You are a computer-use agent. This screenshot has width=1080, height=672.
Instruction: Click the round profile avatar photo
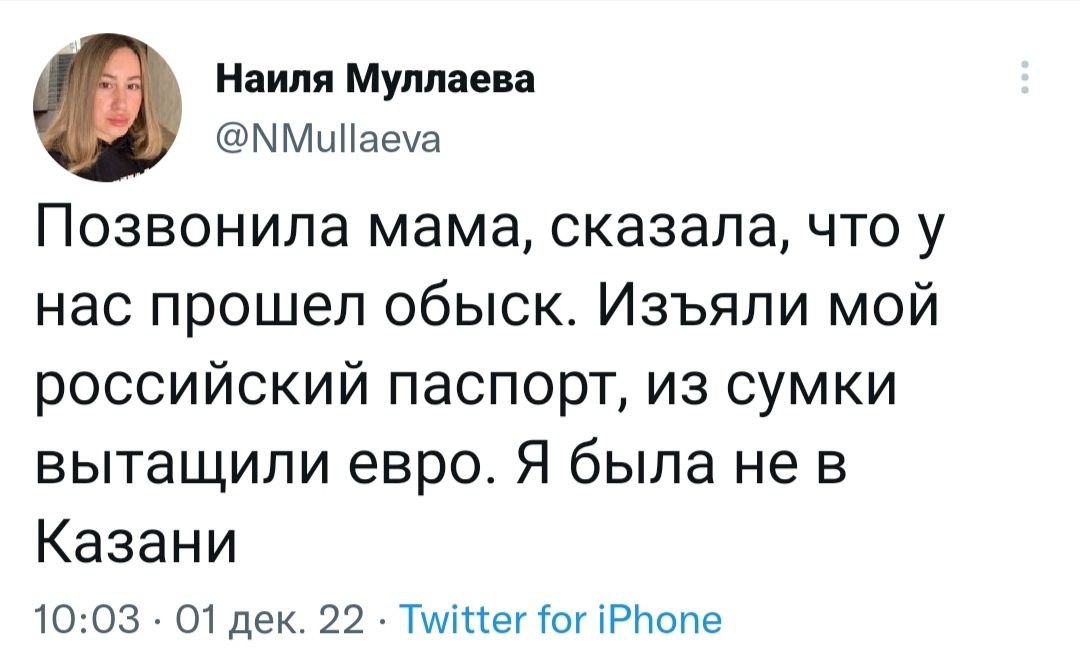point(107,107)
